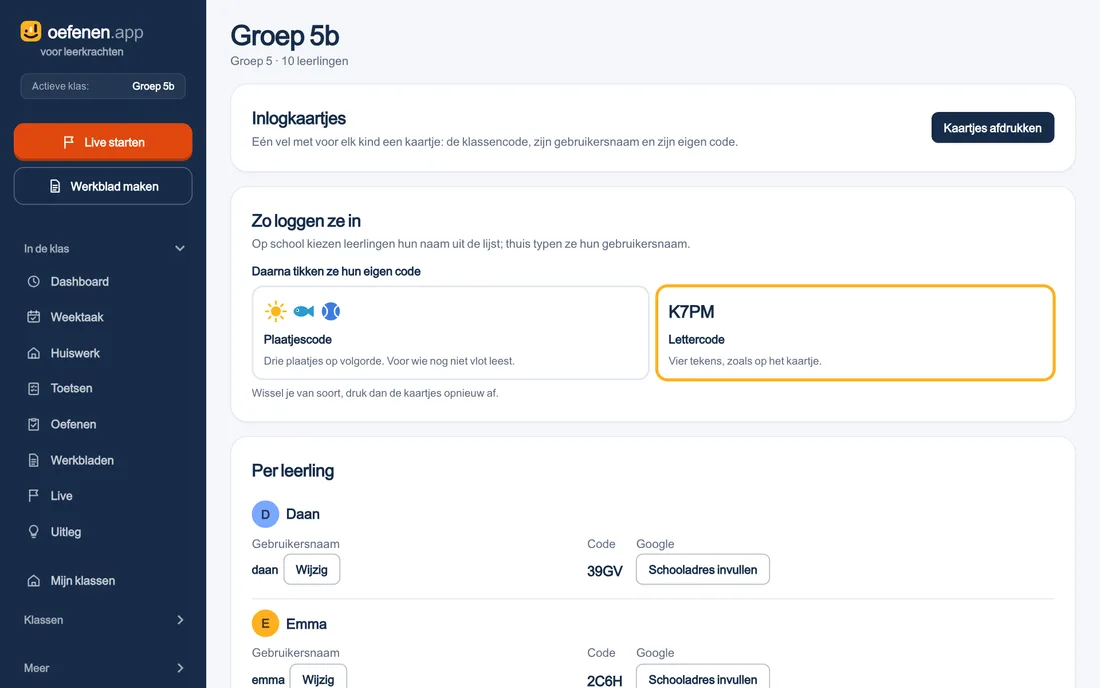The width and height of the screenshot is (1100, 688).
Task: Click the username text emma
Action: 268,680
